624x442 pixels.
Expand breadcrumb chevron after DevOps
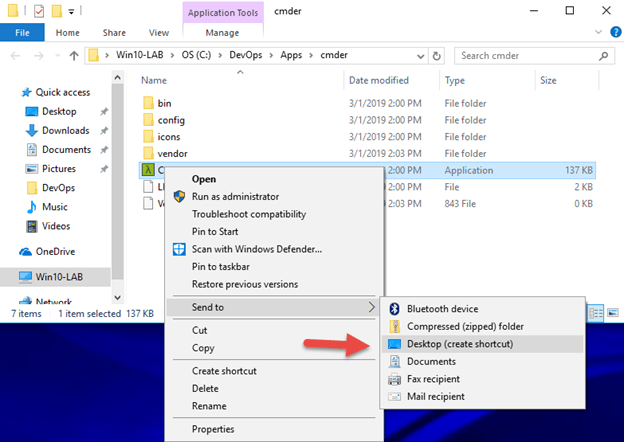click(271, 55)
